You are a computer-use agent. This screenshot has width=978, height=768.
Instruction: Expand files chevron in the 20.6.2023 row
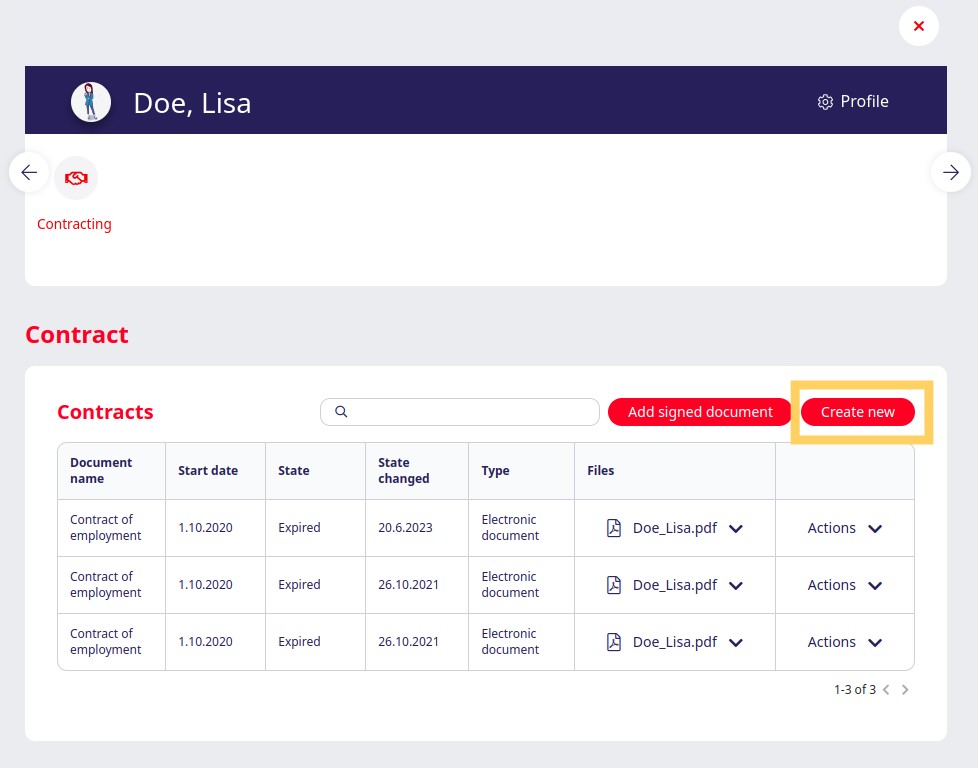(x=736, y=528)
